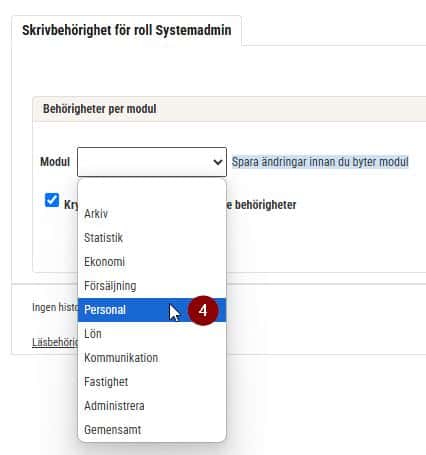426x455 pixels.
Task: Pick the Ekonomi module option
Action: coord(152,262)
